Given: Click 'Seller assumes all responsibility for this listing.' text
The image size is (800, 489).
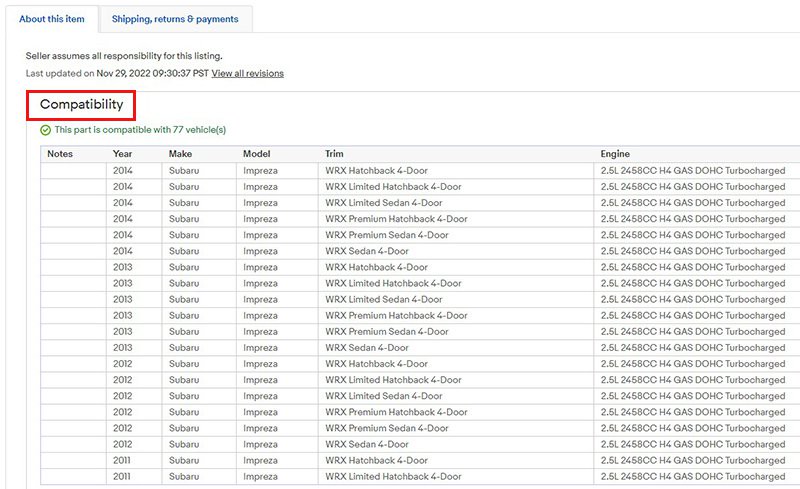Looking at the screenshot, I should (x=124, y=56).
